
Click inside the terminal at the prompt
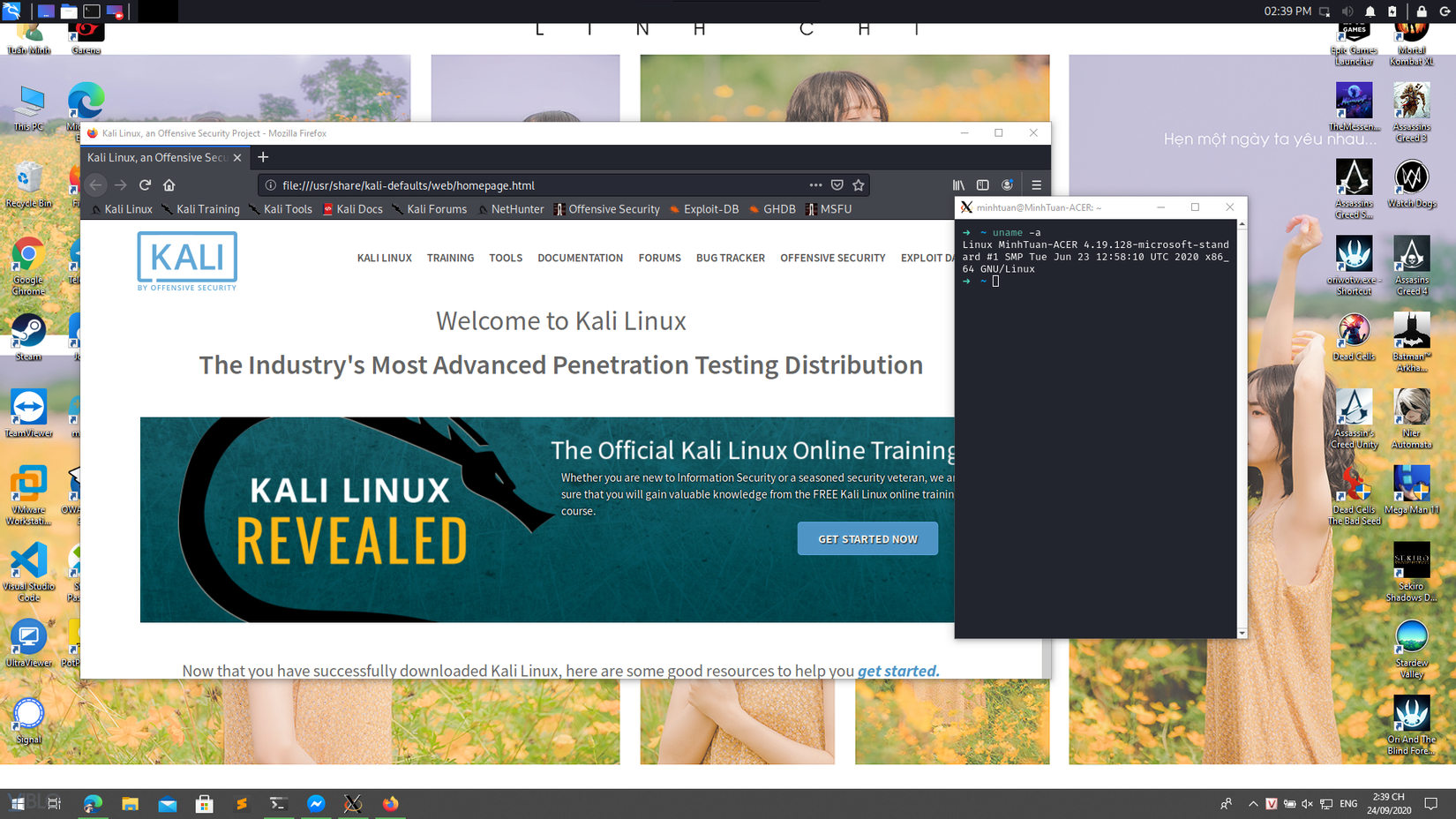[995, 282]
